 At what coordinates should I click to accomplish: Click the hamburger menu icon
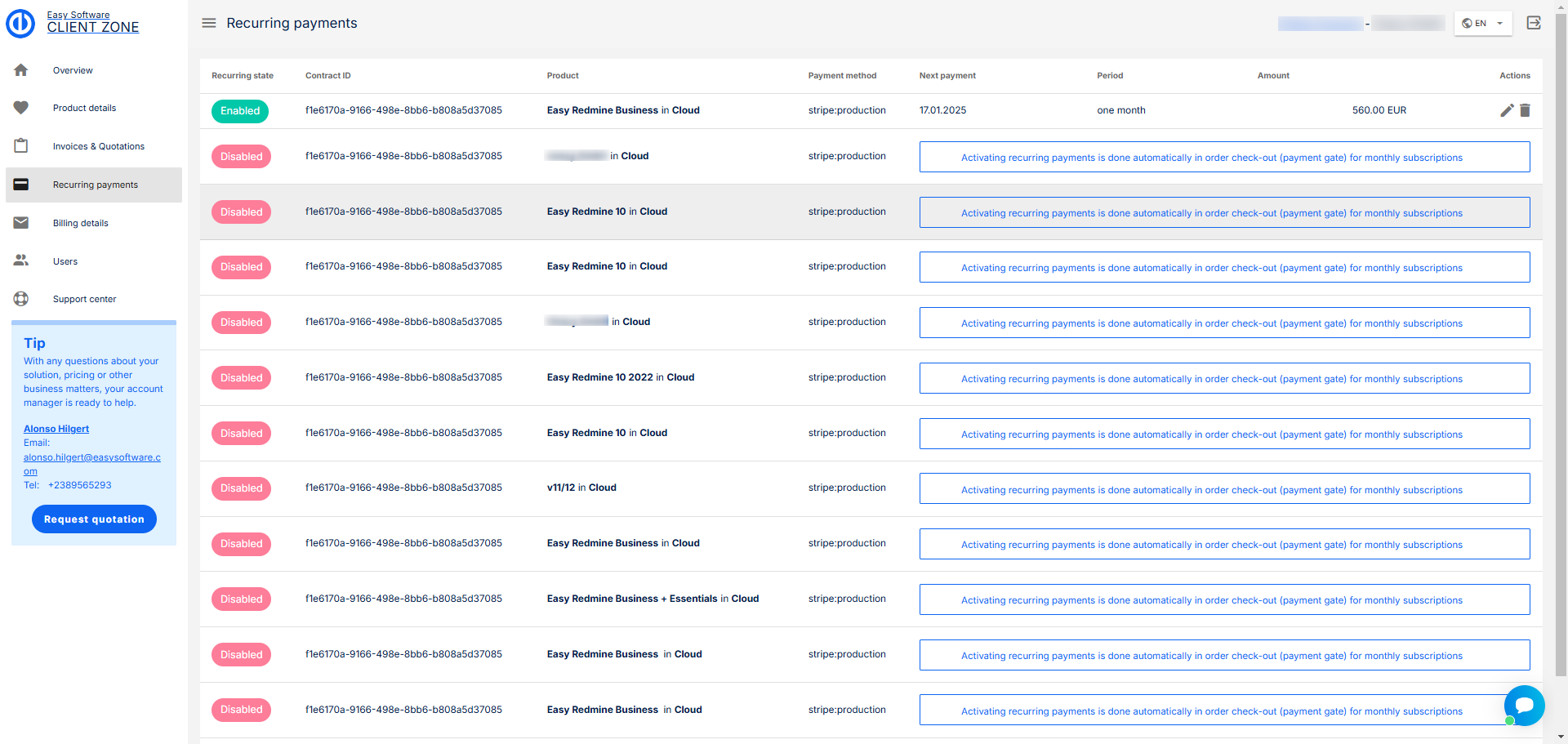coord(209,23)
